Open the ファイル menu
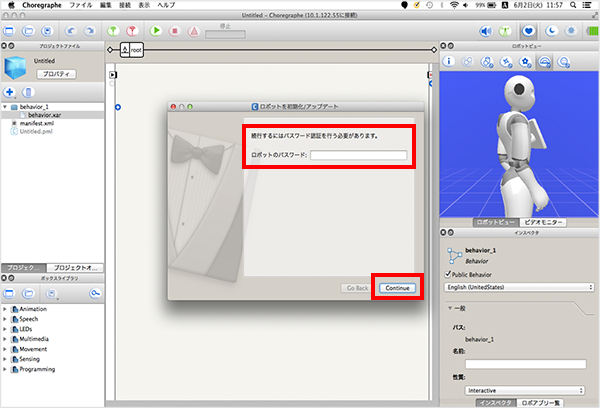This screenshot has width=600, height=408. tap(80, 5)
